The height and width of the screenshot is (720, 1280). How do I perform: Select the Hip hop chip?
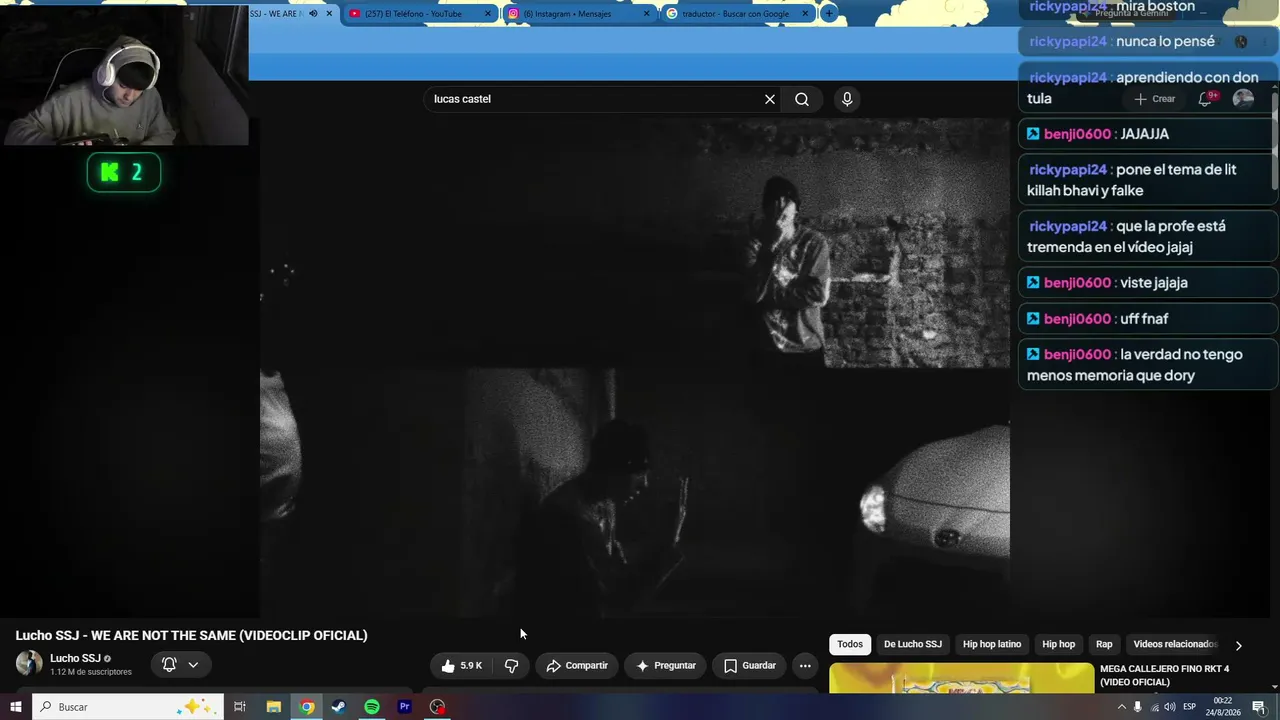click(x=1059, y=645)
